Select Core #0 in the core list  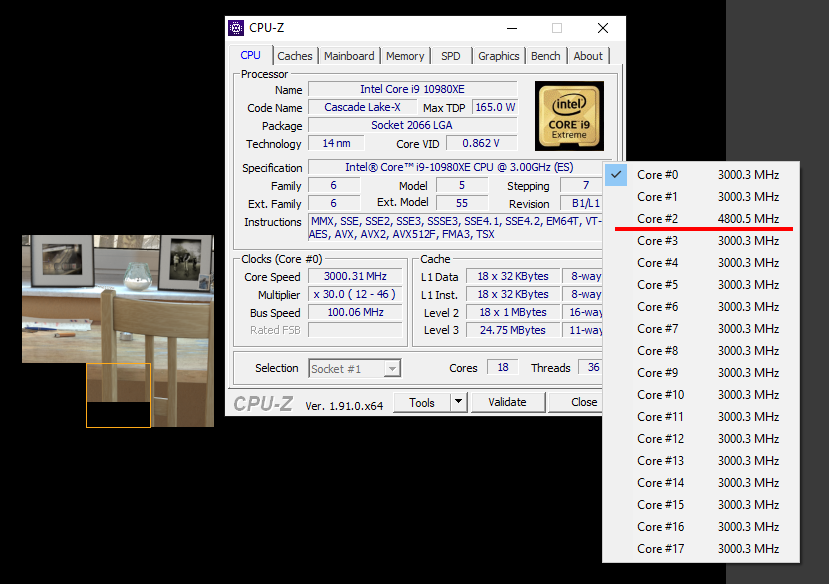click(x=701, y=175)
